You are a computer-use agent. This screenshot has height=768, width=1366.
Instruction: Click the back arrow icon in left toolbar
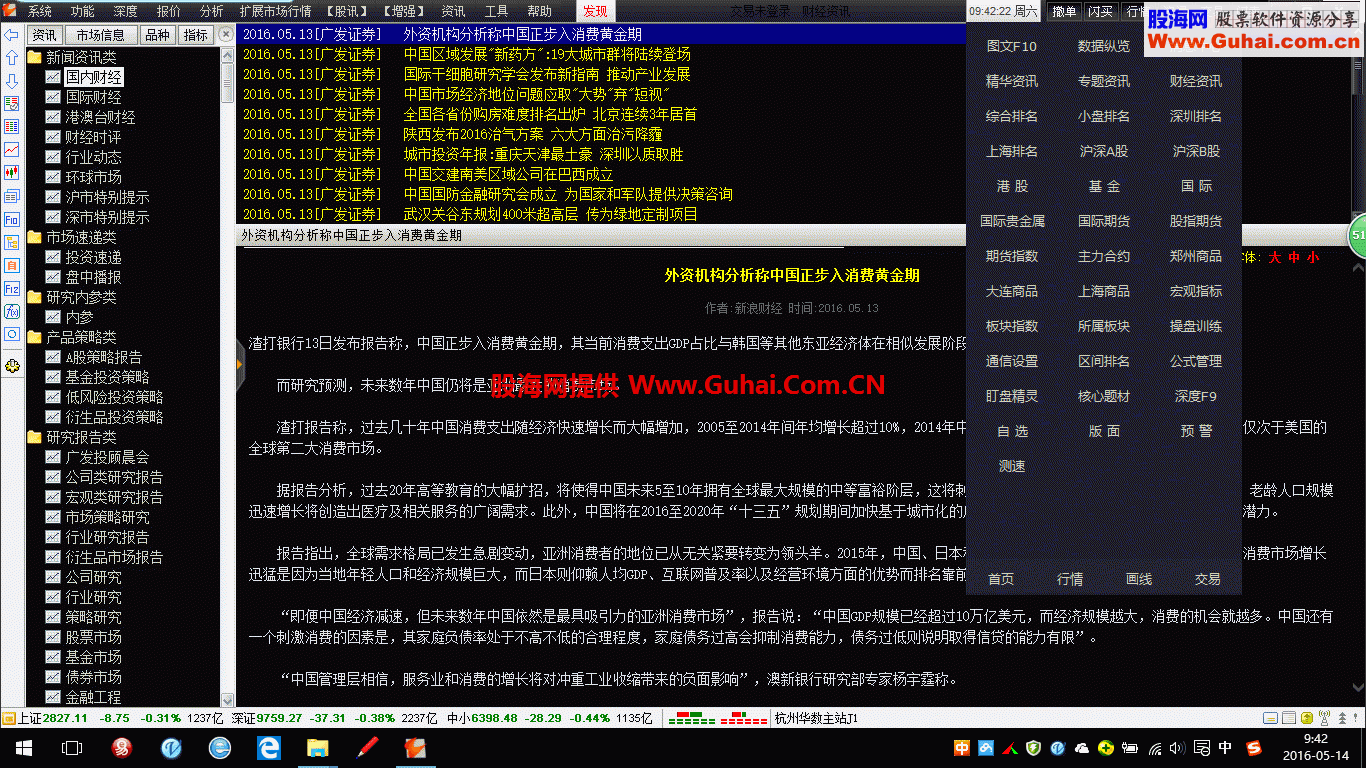[x=11, y=35]
